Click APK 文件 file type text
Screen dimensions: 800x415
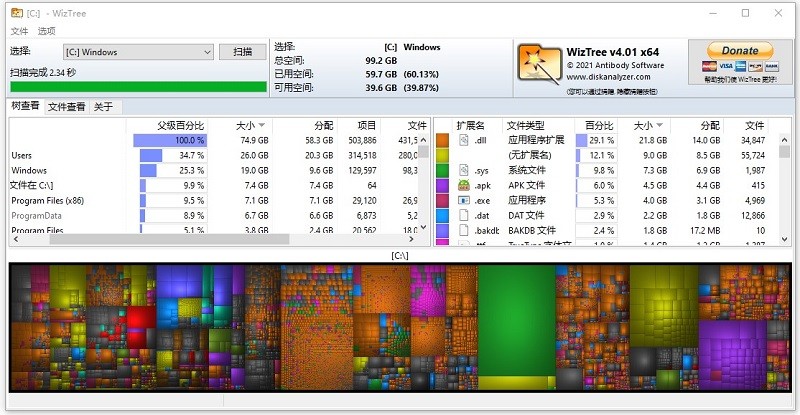point(527,185)
